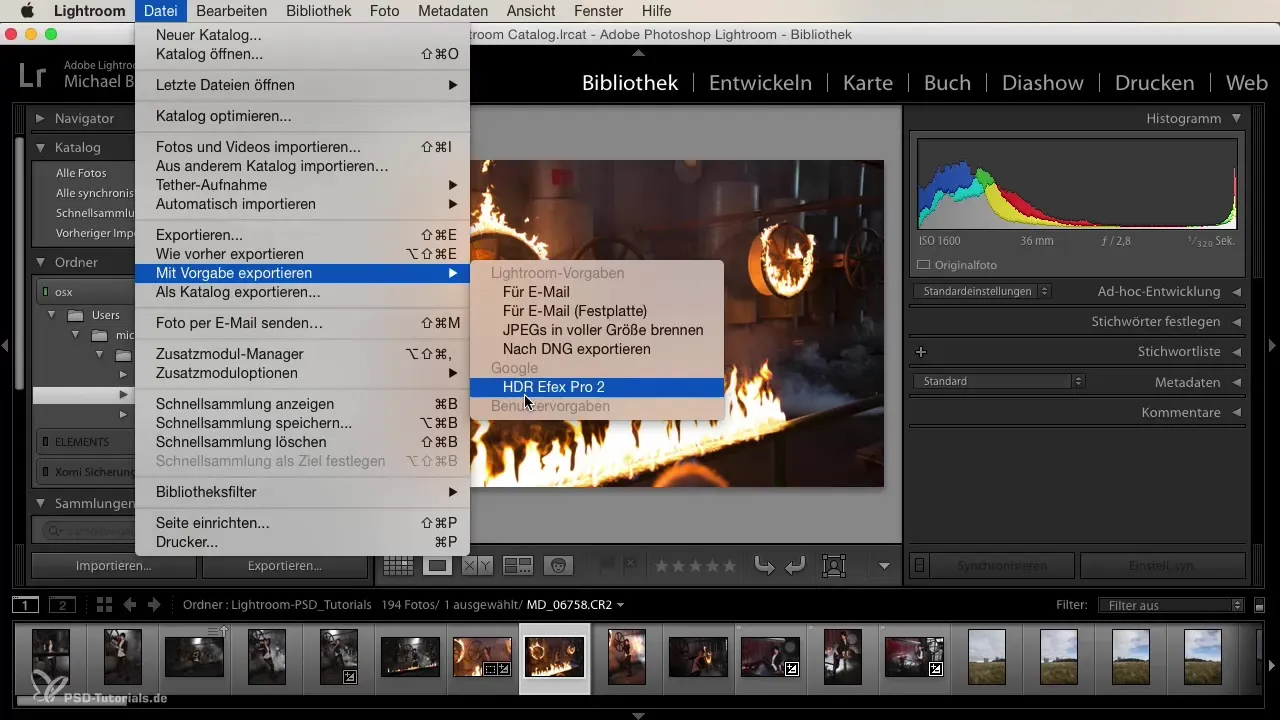Hide the top module picker arrow
Screen dimensions: 1280x720
point(639,52)
